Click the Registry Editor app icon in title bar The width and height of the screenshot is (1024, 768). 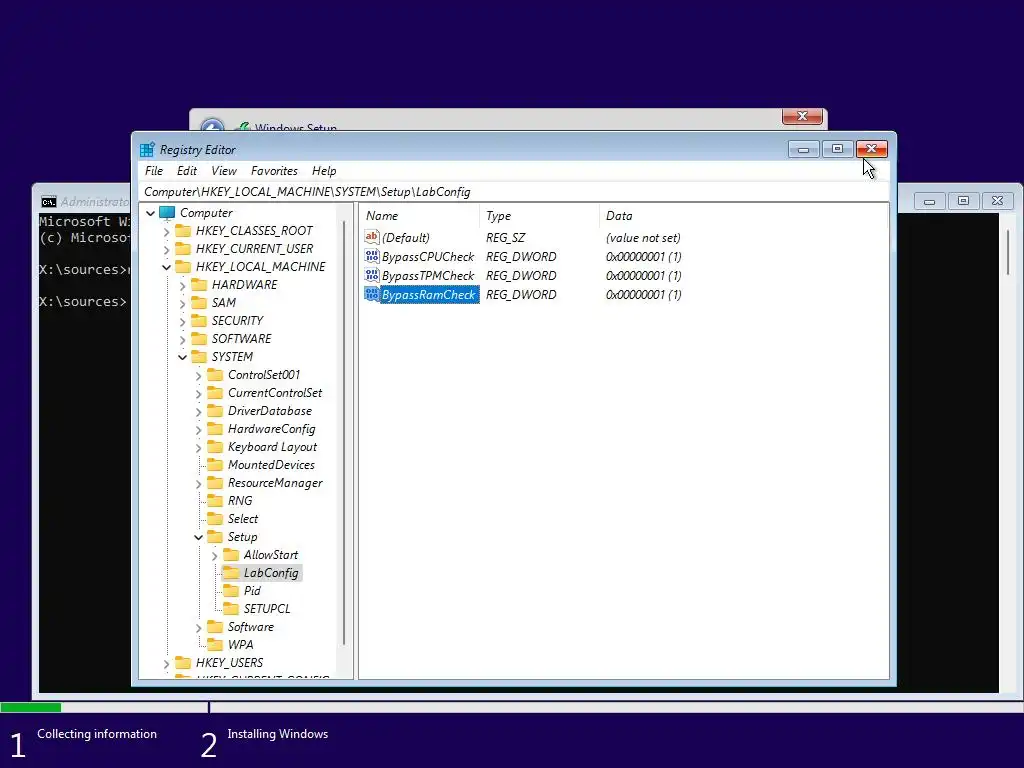(148, 150)
